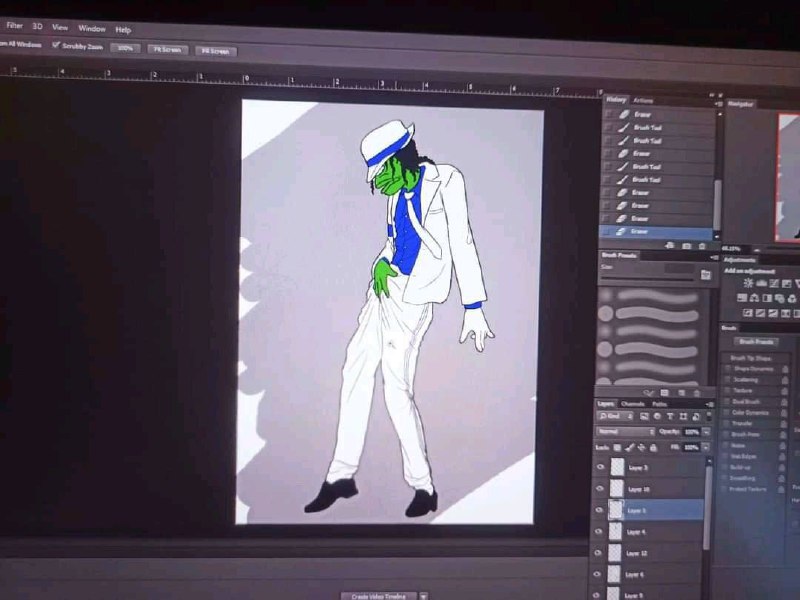Add a Color Balance adjustment

click(755, 297)
